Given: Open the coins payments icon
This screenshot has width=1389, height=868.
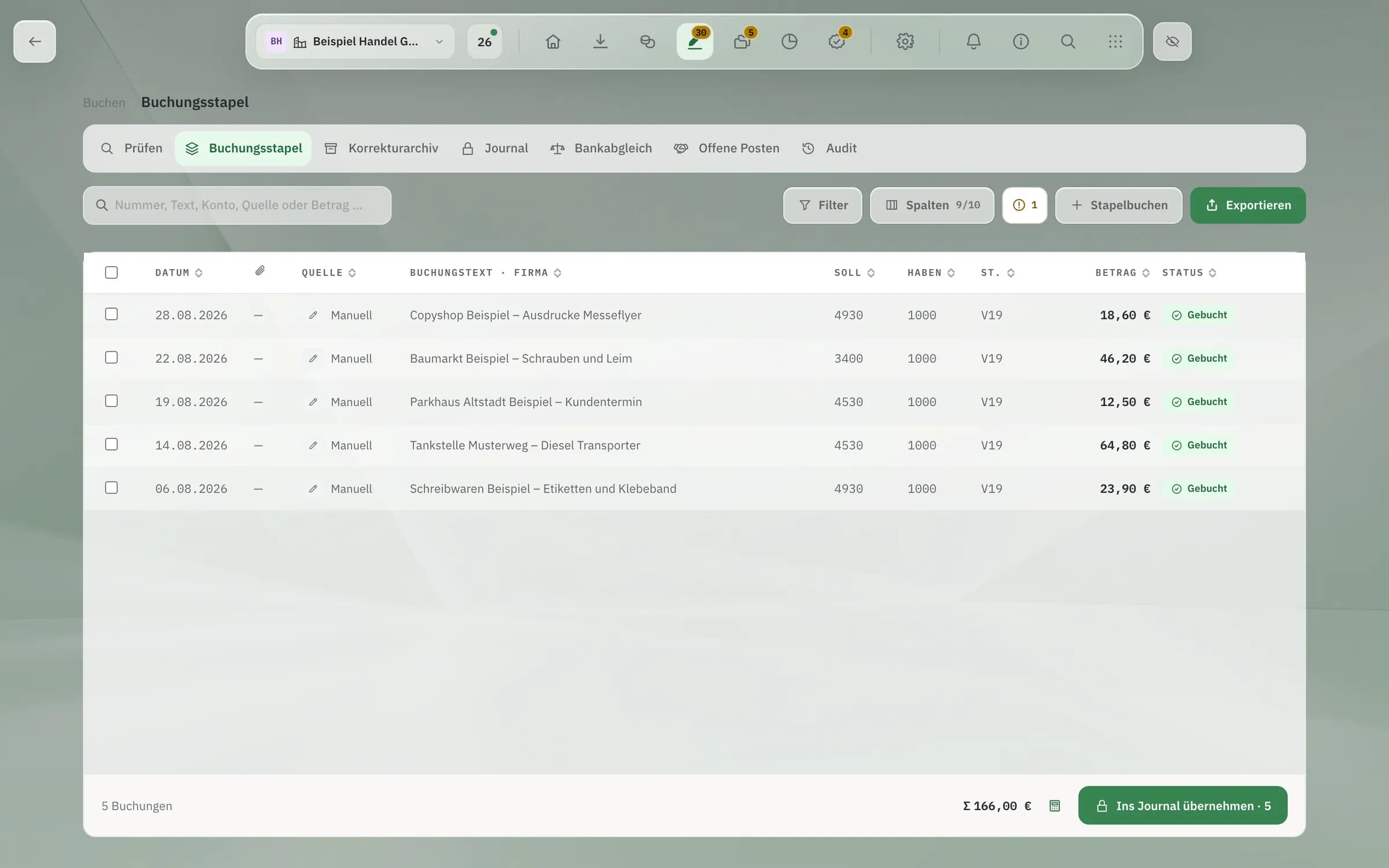Looking at the screenshot, I should click(648, 42).
